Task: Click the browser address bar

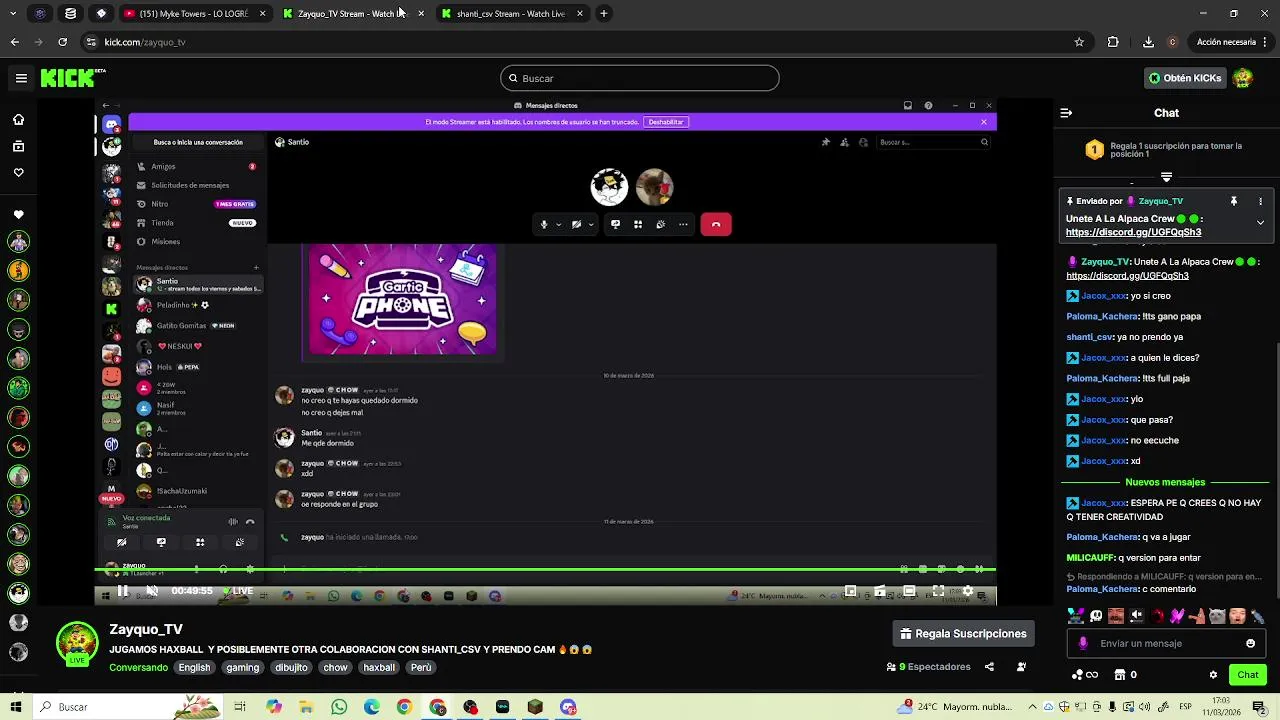Action: point(580,42)
